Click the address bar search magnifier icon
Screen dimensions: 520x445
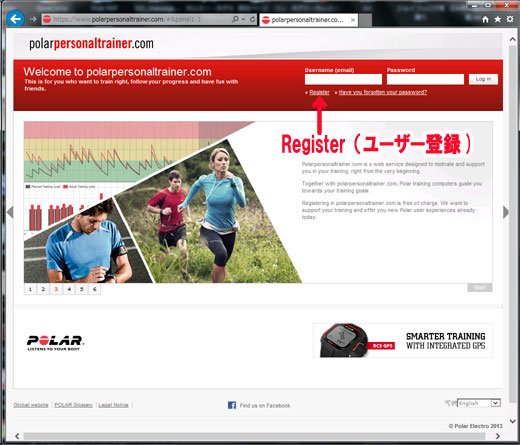235,19
